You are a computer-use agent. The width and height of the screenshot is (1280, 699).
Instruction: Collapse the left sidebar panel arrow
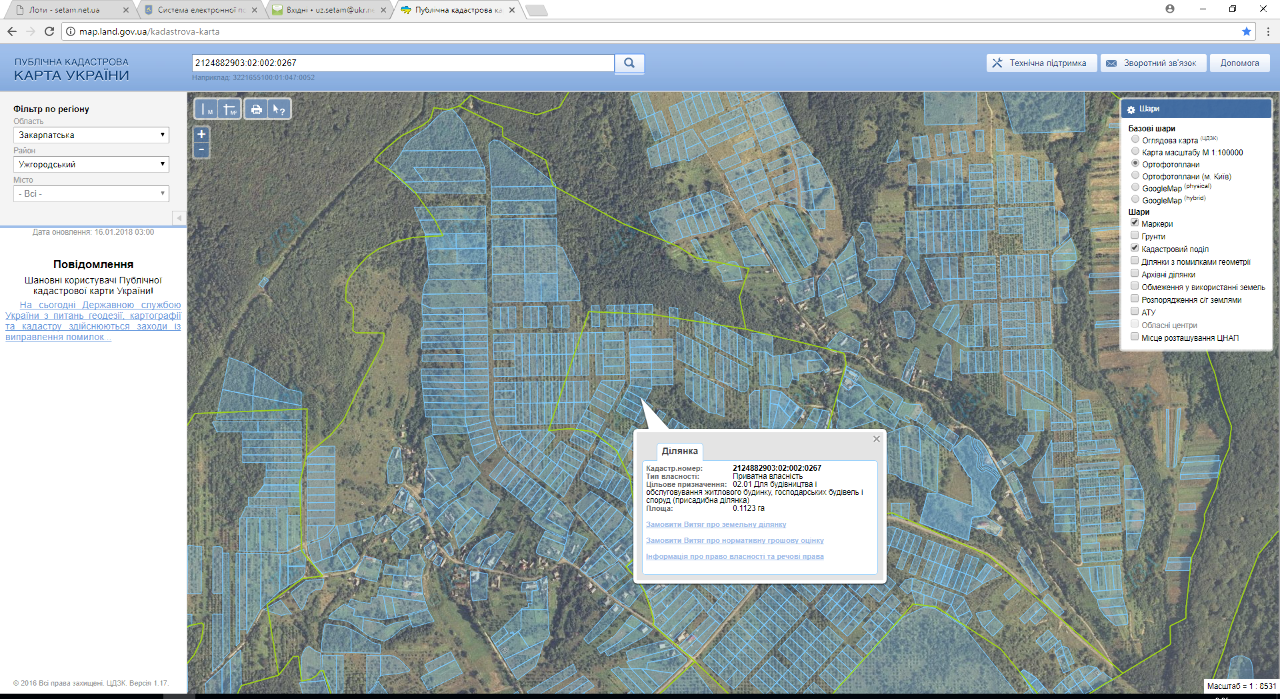point(179,218)
